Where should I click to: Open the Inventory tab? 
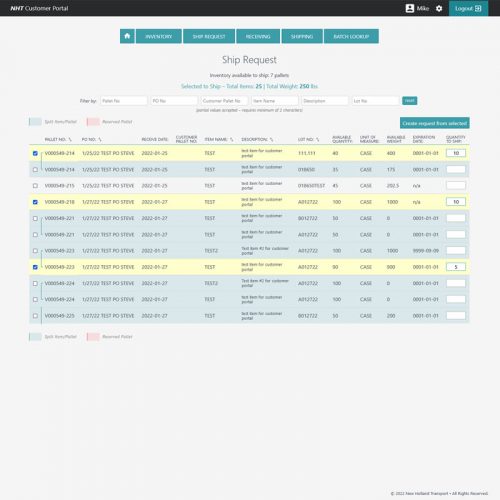159,36
